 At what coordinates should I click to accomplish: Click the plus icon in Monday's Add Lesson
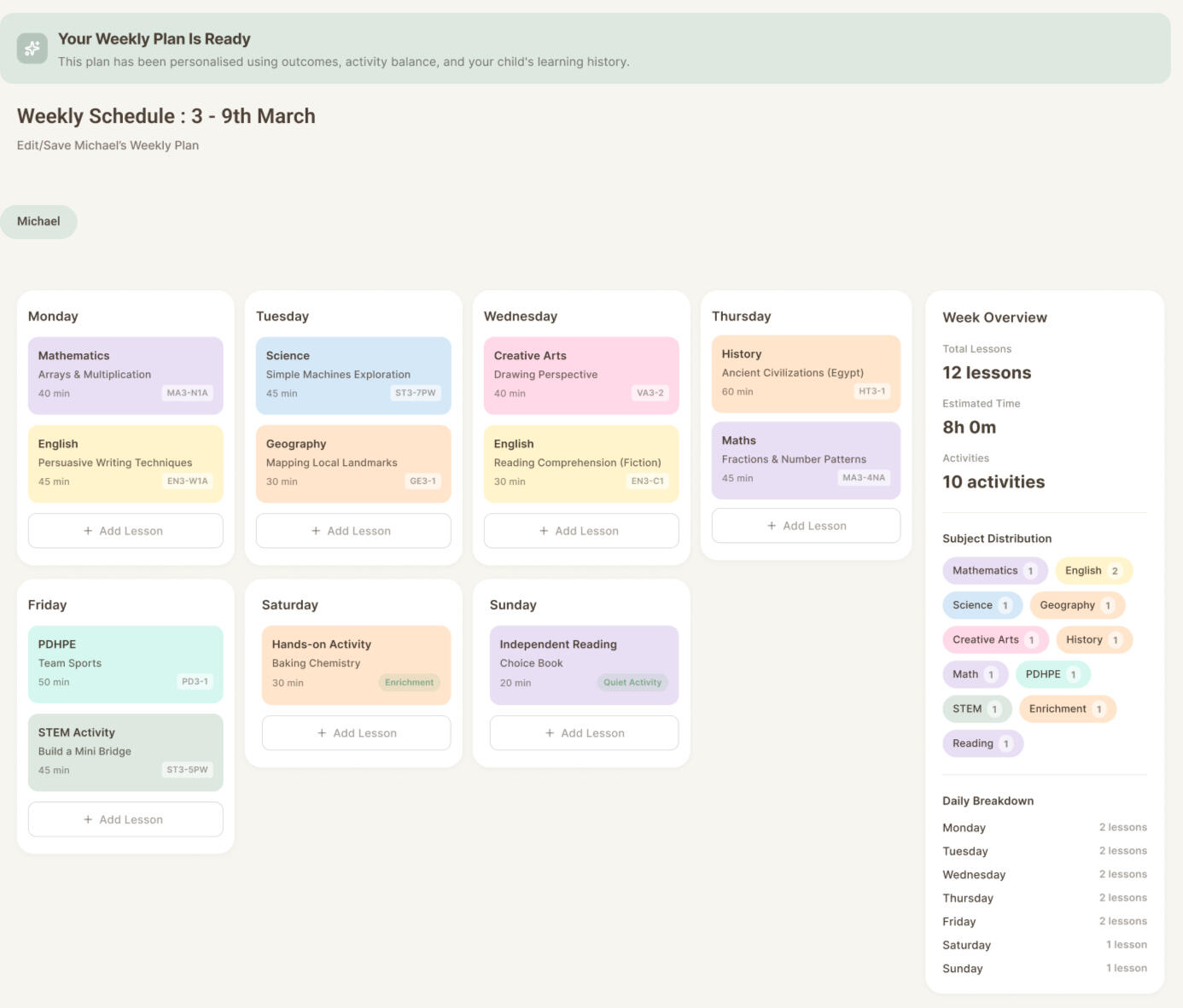[x=88, y=531]
